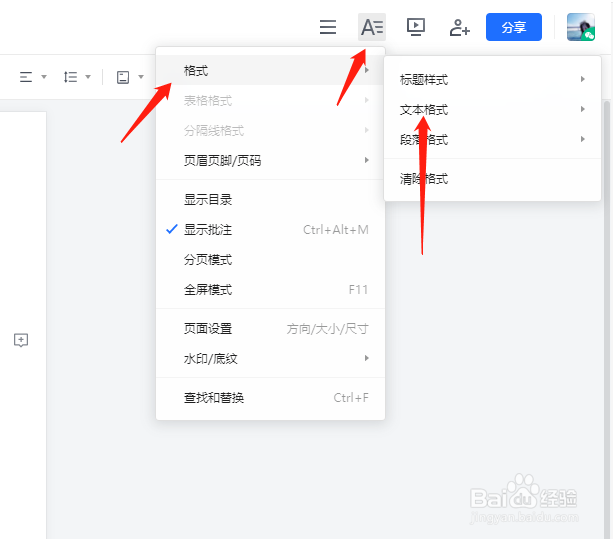
Task: Click the add comment icon
Action: click(x=21, y=340)
